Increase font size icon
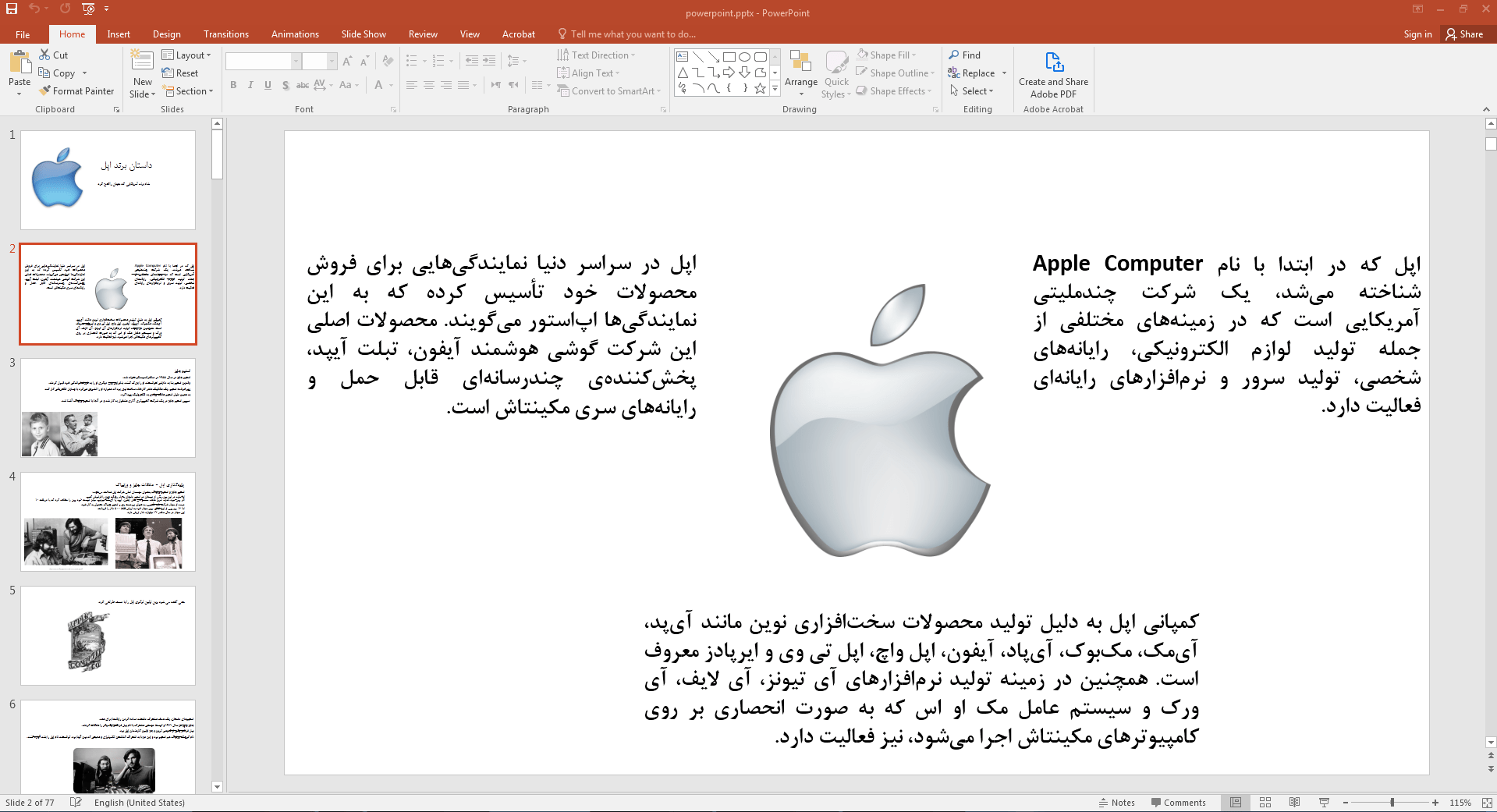The height and width of the screenshot is (812, 1497). click(347, 61)
